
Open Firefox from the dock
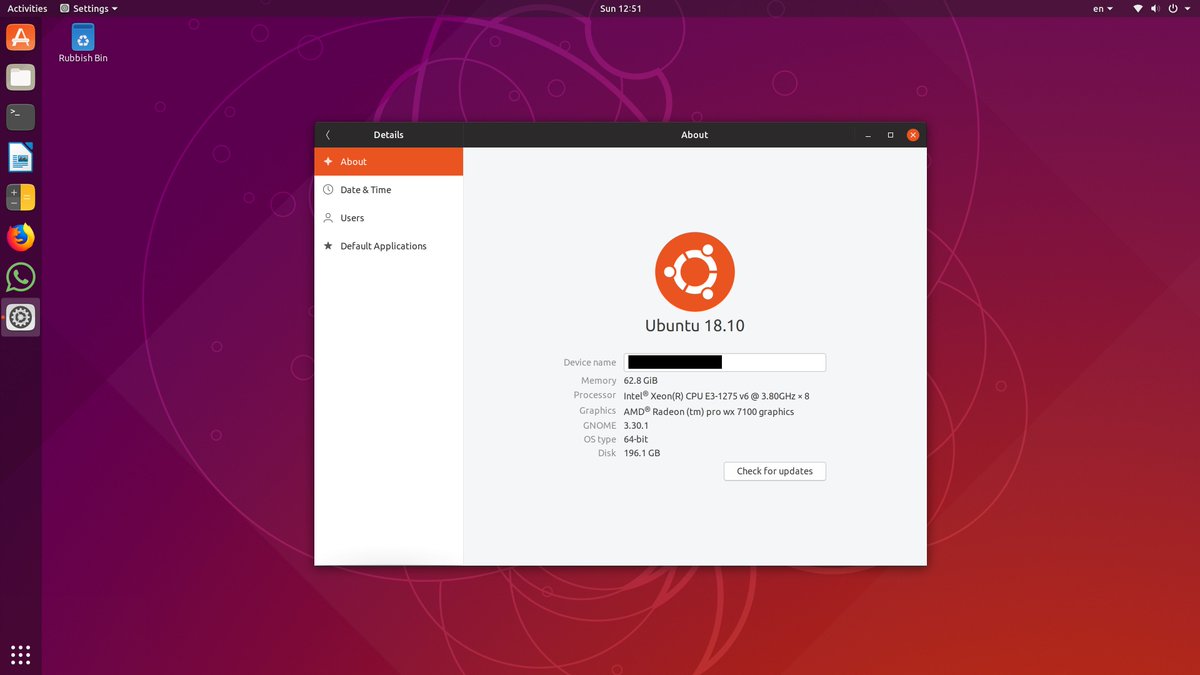click(21, 237)
